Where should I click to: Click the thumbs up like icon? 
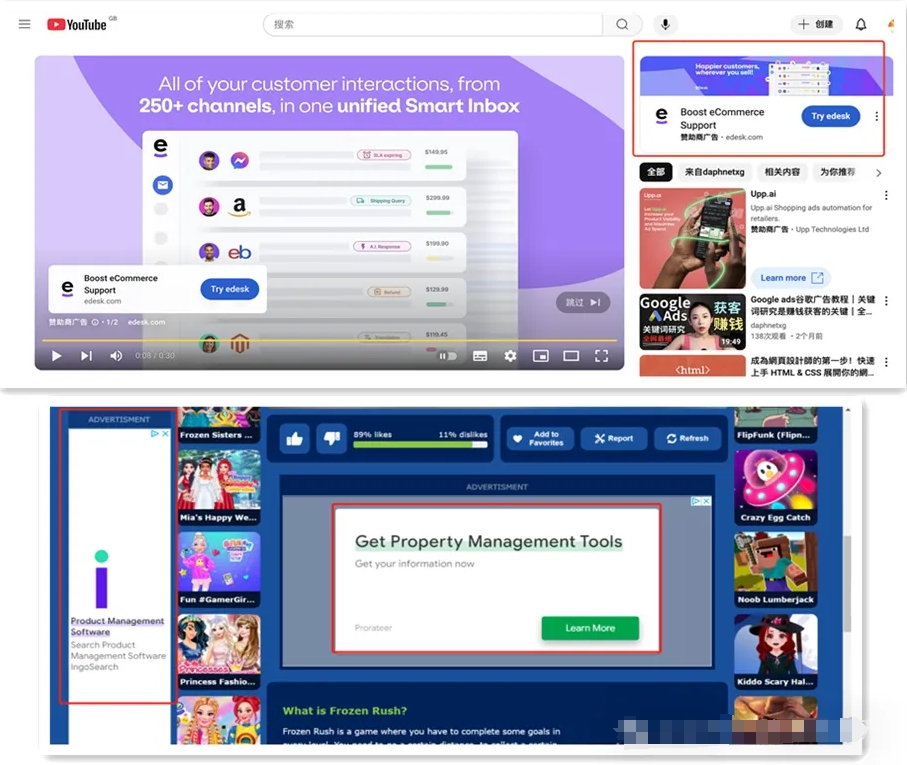294,438
